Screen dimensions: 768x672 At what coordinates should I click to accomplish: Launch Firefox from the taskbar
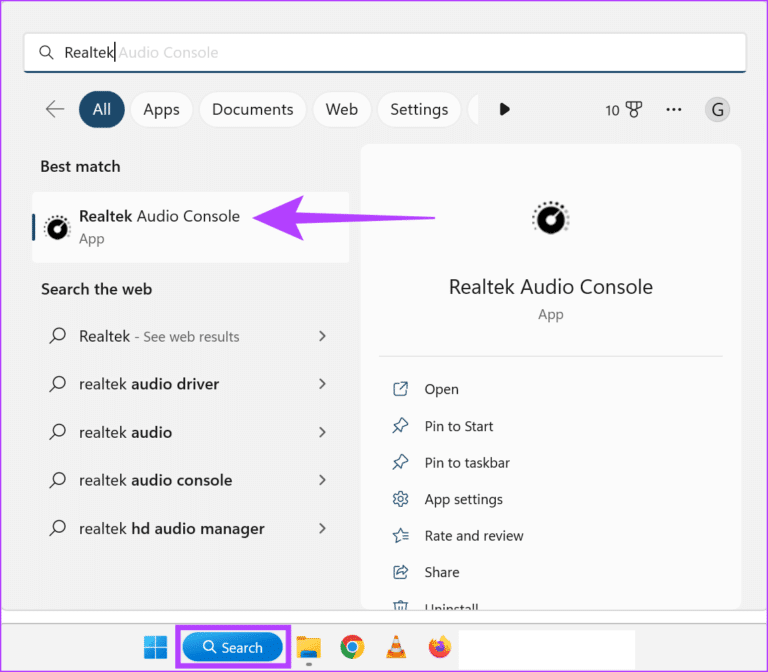[x=440, y=647]
